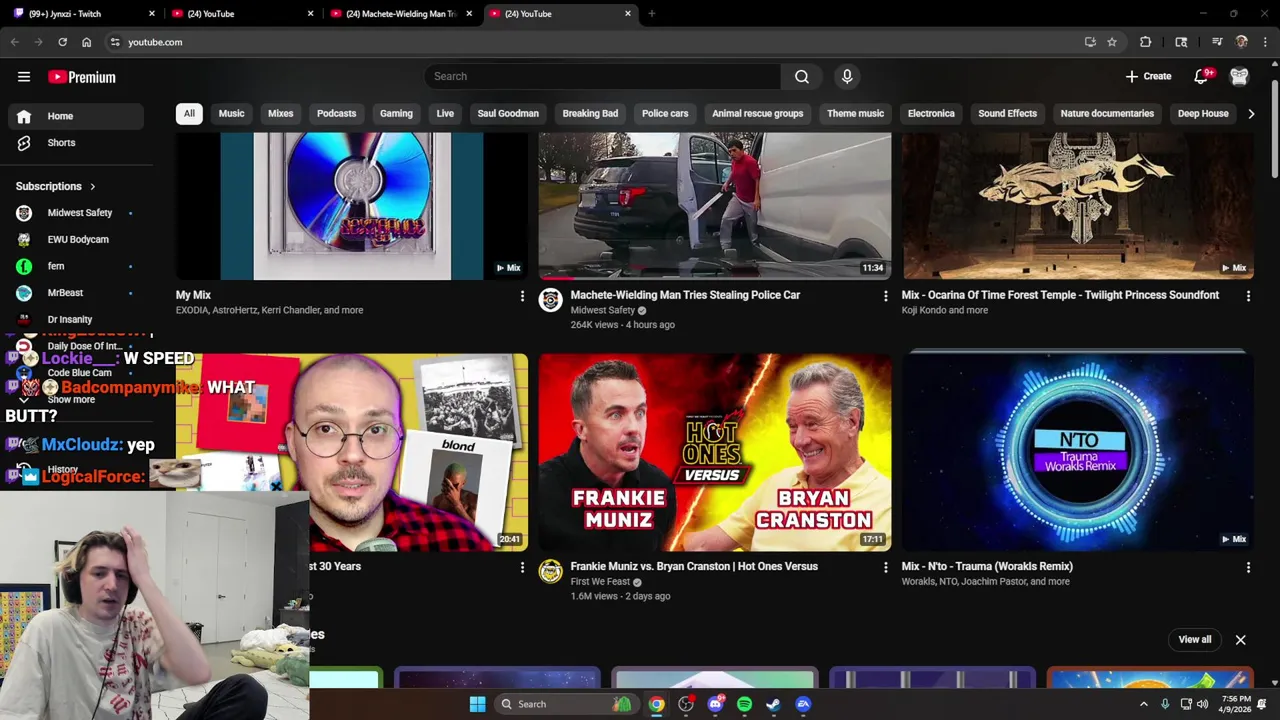Open options for Machete-Wielding Man video

[x=884, y=296]
